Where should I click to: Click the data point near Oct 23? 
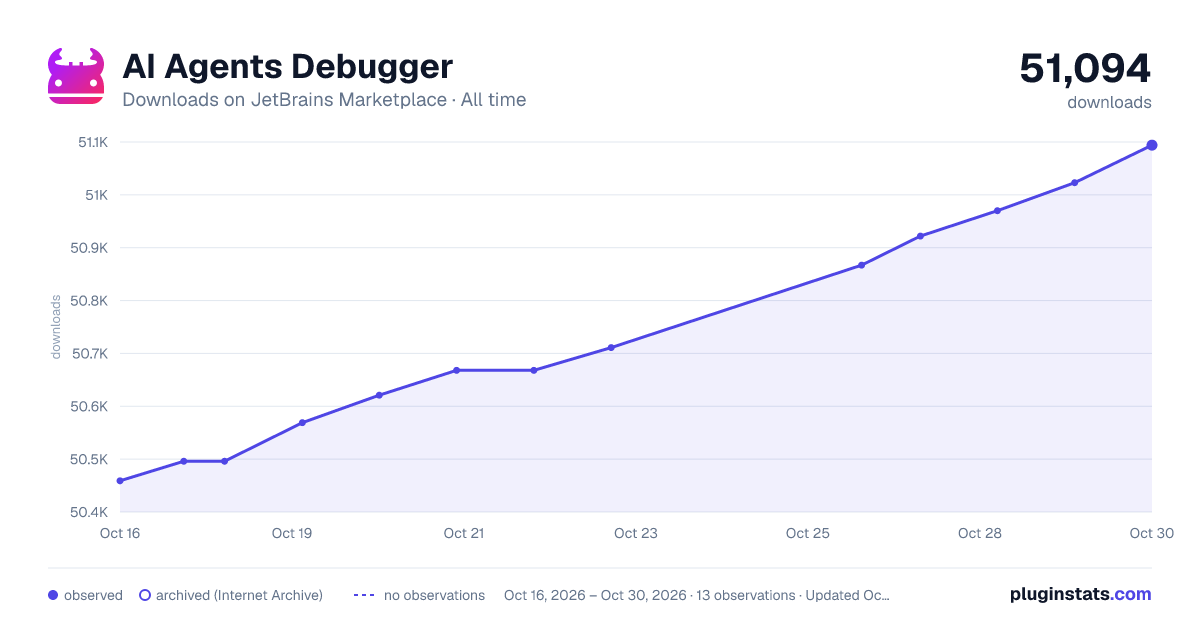pyautogui.click(x=611, y=347)
